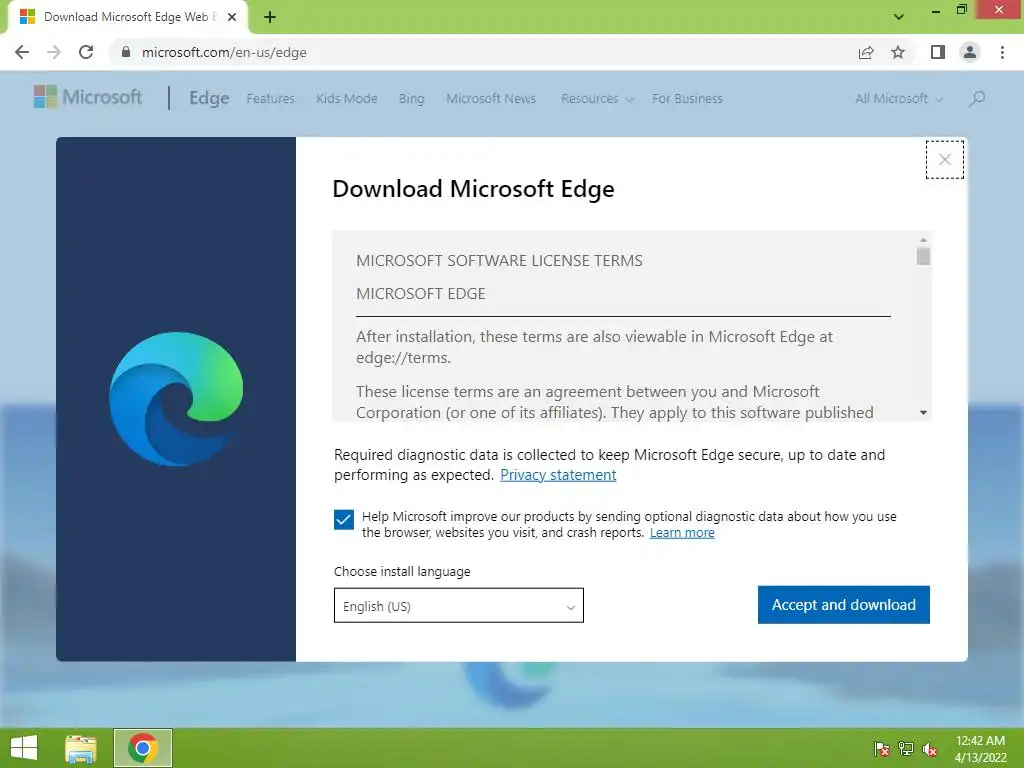Open the Features nav item
The image size is (1024, 768).
tap(270, 99)
